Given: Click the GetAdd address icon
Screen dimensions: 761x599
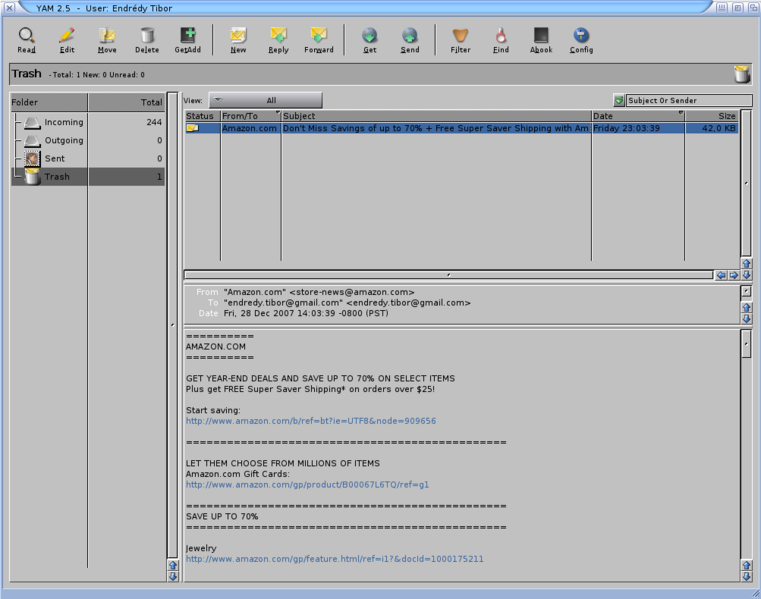Looking at the screenshot, I should (x=187, y=40).
